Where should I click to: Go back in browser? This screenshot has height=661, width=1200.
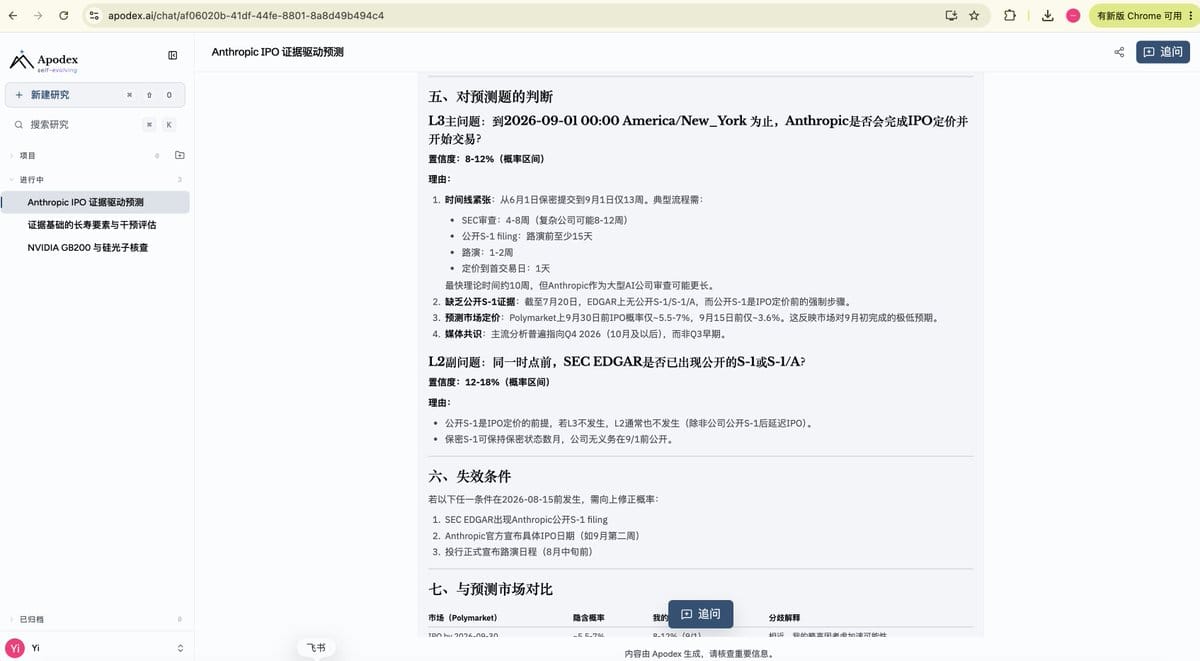[x=13, y=16]
